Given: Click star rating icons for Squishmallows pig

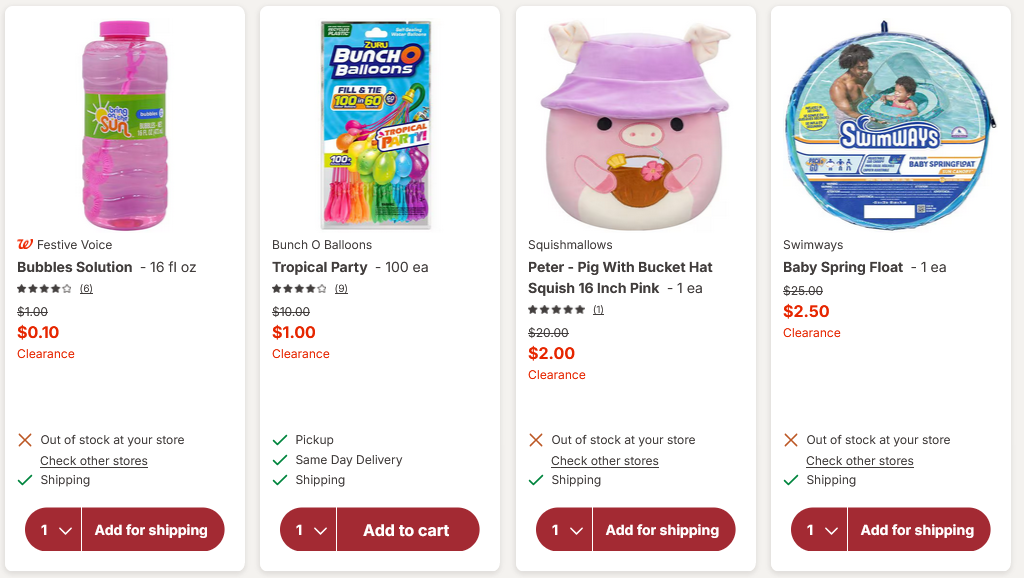Looking at the screenshot, I should pos(556,310).
